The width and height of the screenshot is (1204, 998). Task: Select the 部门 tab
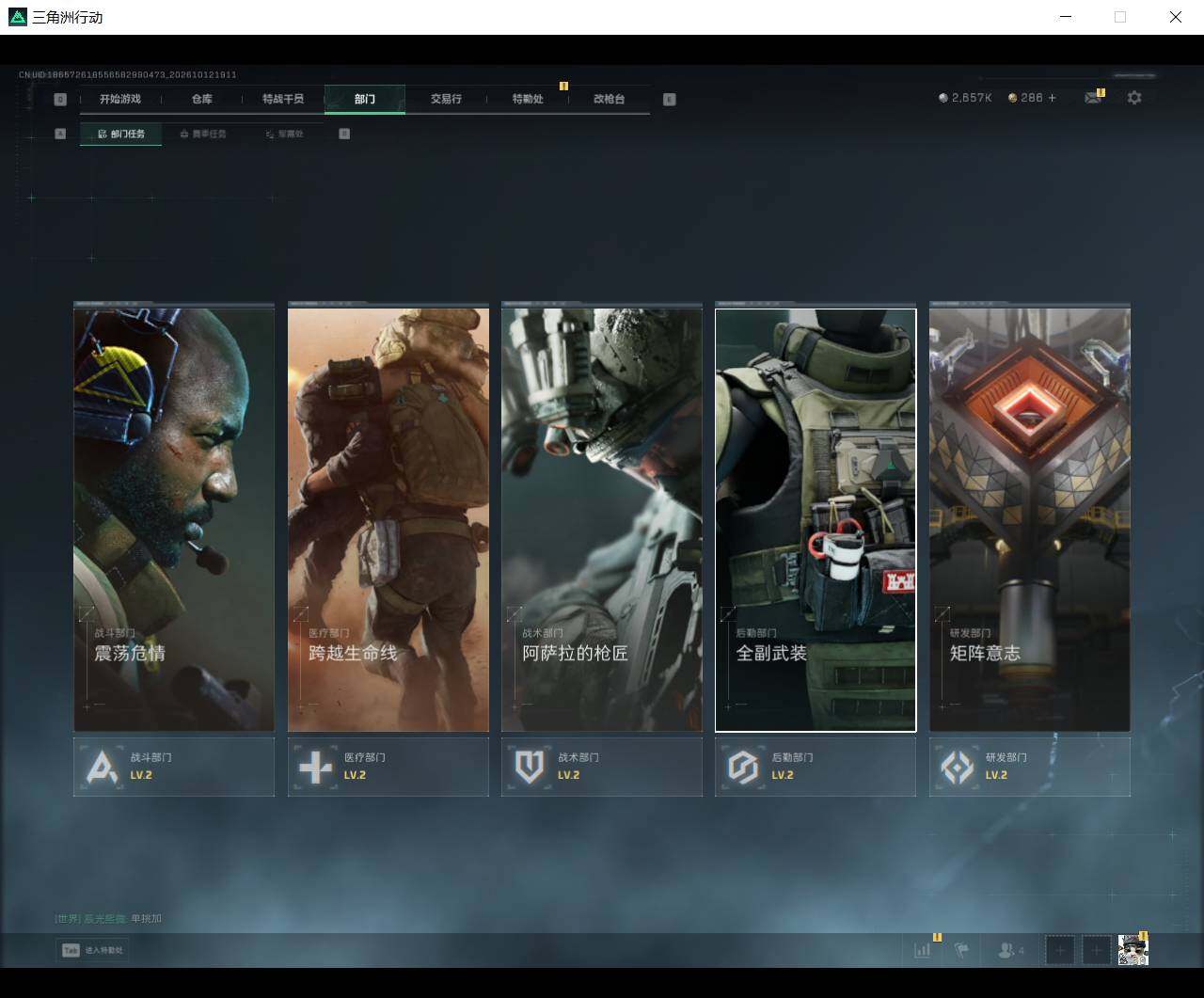365,99
